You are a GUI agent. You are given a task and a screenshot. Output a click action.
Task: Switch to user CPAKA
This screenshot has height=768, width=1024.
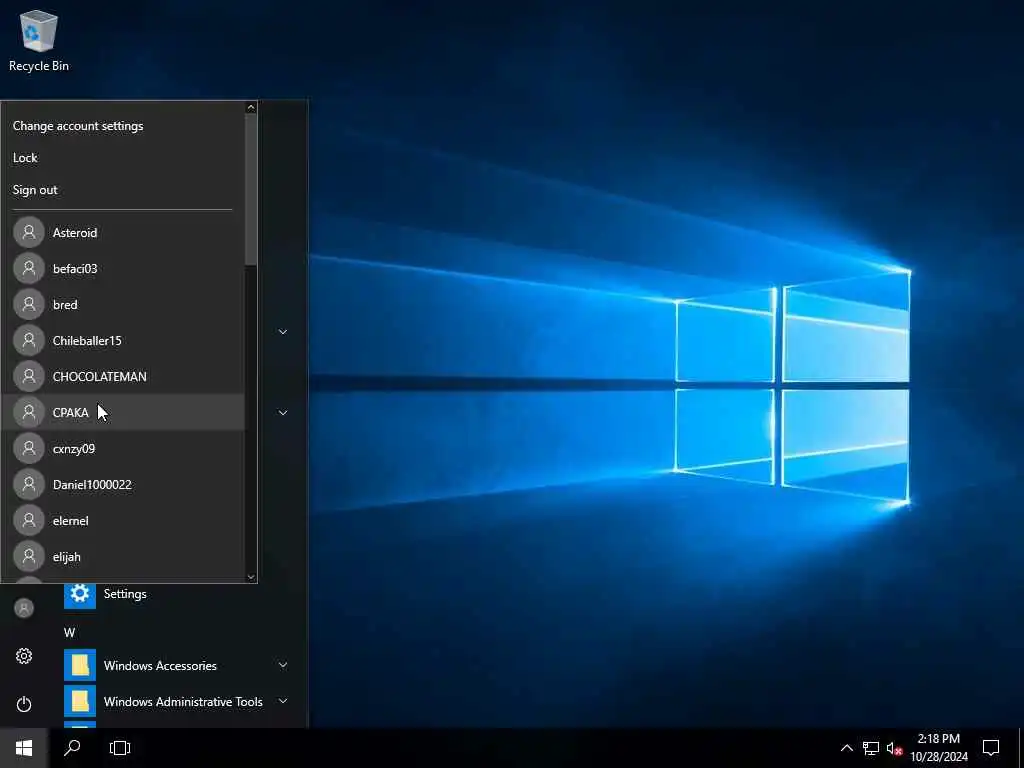[123, 412]
